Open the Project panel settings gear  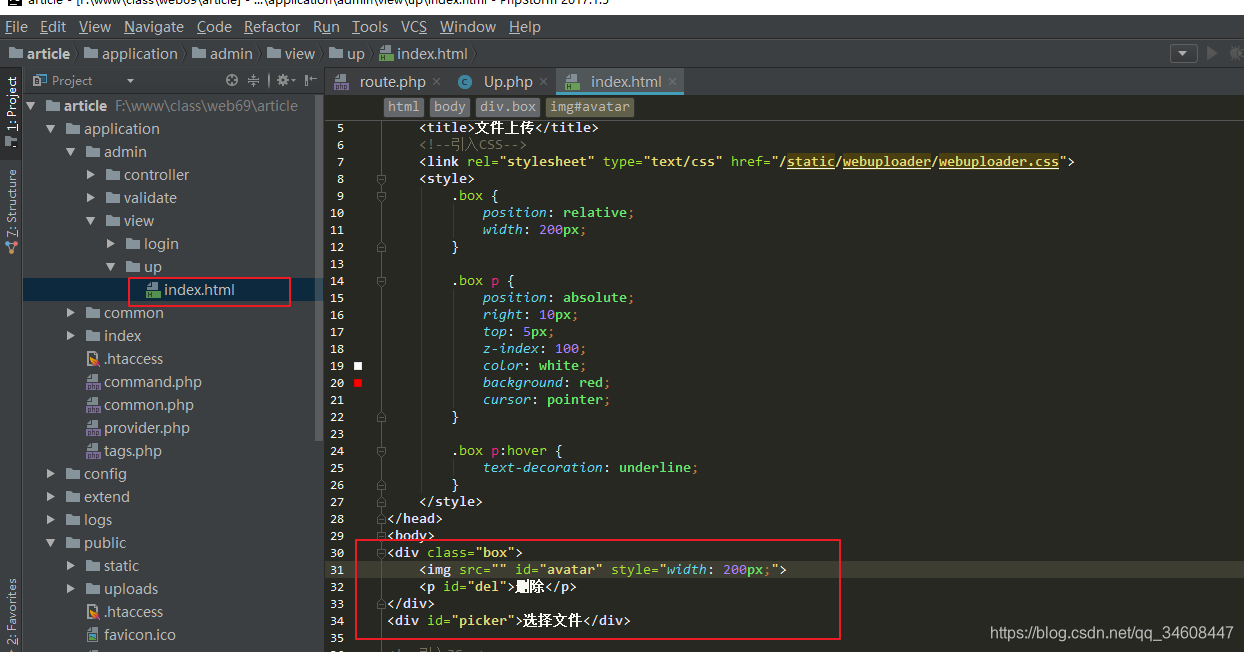[283, 80]
